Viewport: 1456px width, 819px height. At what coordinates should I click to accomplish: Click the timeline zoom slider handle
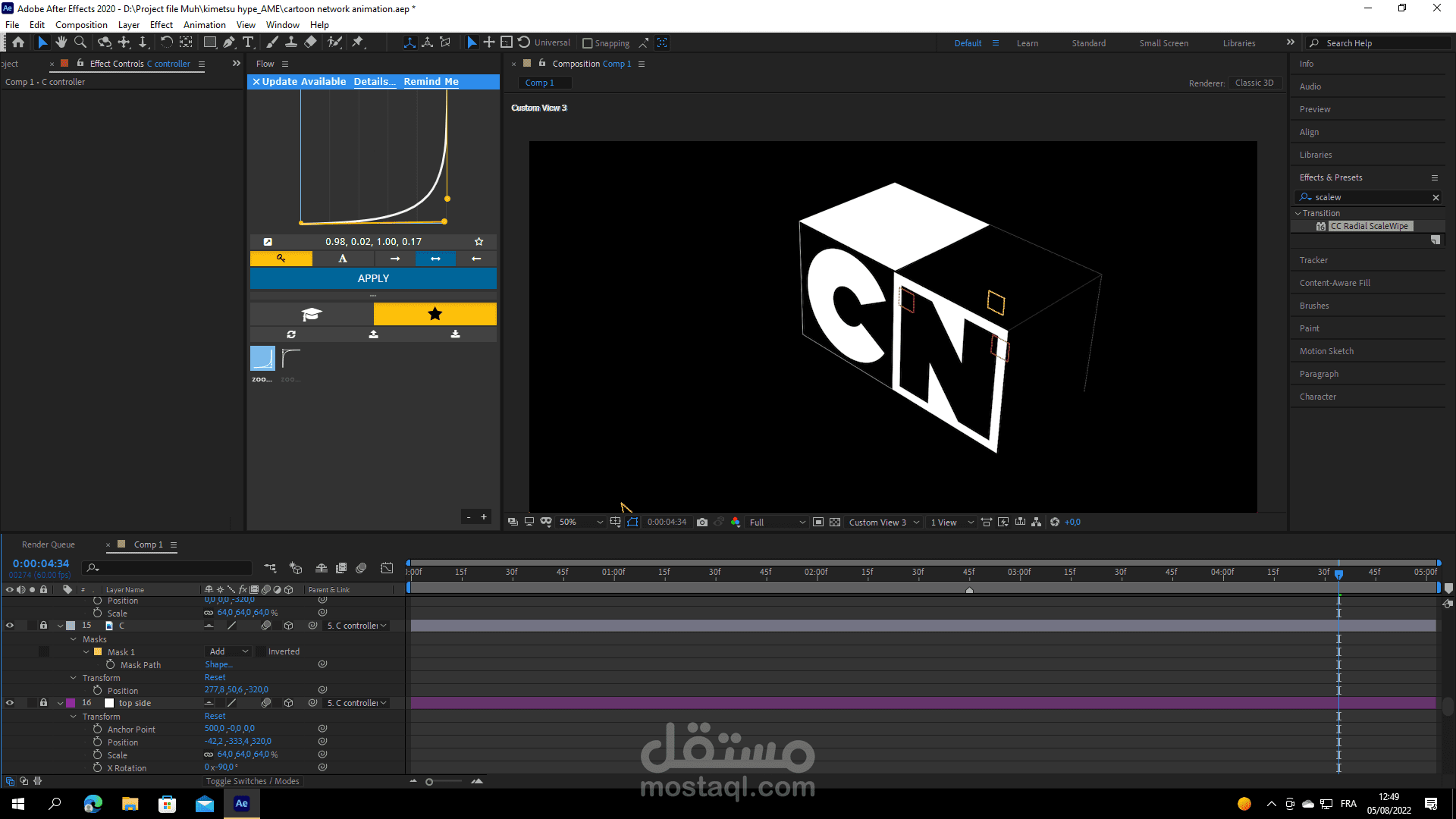click(x=429, y=782)
